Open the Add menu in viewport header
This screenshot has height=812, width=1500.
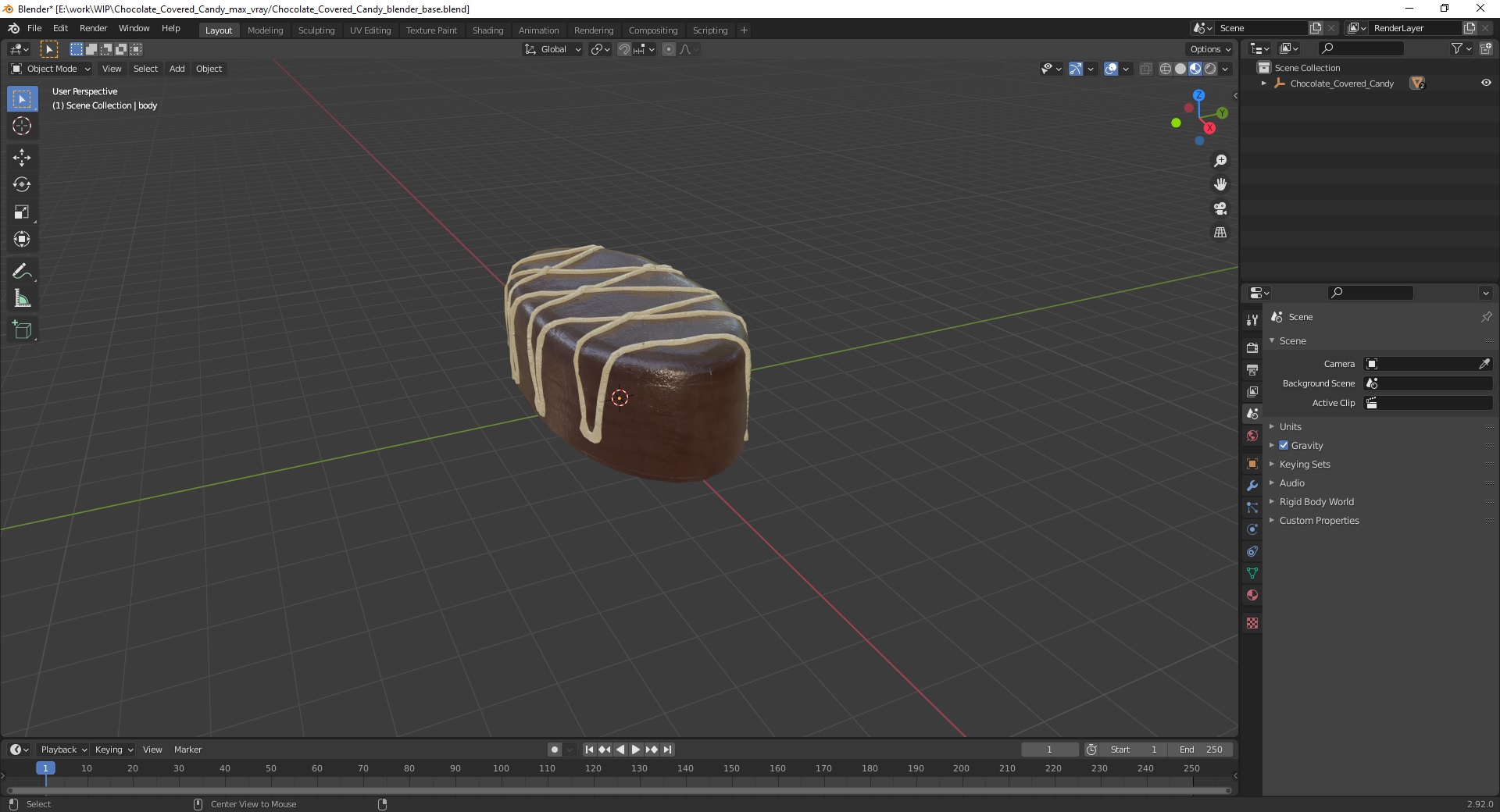177,69
